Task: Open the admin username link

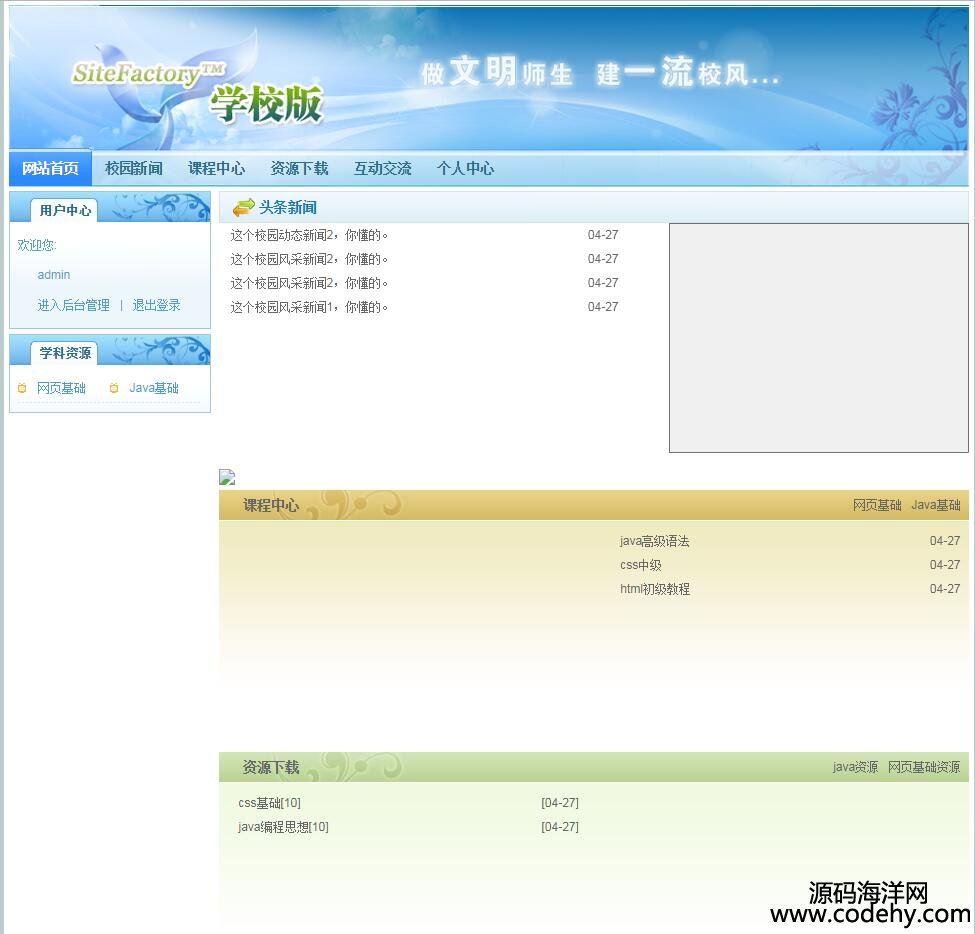Action: coord(54,275)
